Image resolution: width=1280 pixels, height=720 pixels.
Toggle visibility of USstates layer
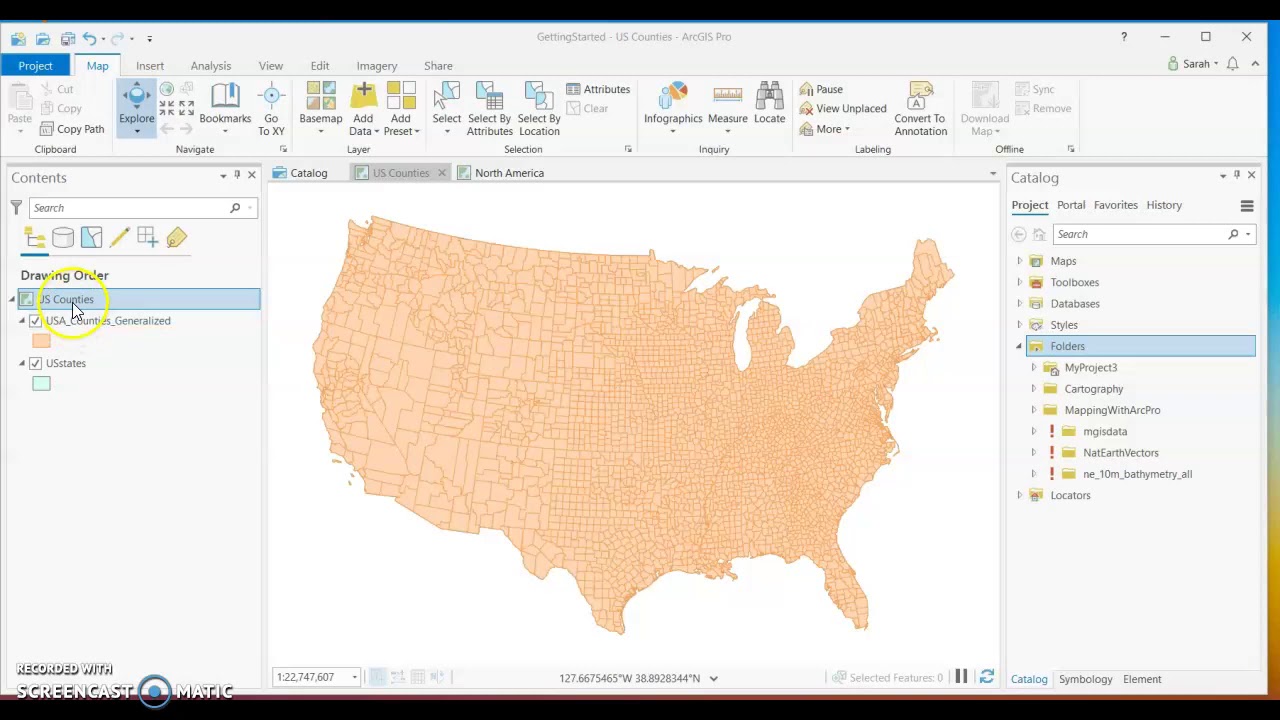coord(35,363)
